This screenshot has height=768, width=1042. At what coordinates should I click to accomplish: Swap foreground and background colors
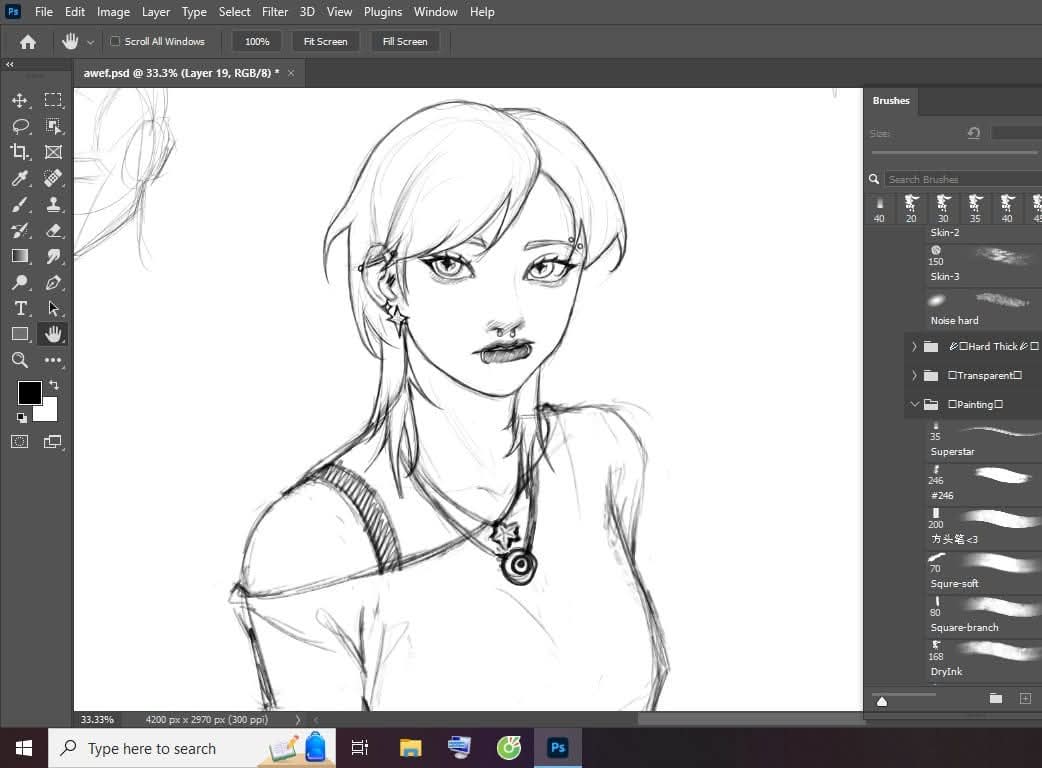54,385
